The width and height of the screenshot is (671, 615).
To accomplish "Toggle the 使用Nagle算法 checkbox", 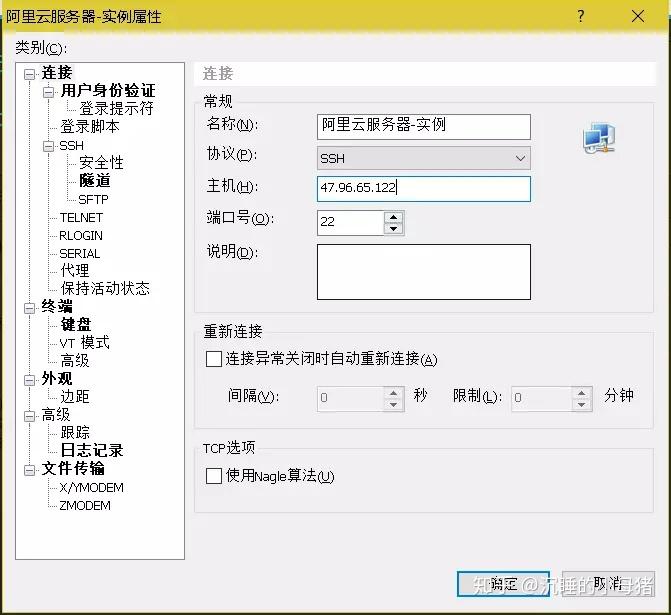I will tap(214, 475).
